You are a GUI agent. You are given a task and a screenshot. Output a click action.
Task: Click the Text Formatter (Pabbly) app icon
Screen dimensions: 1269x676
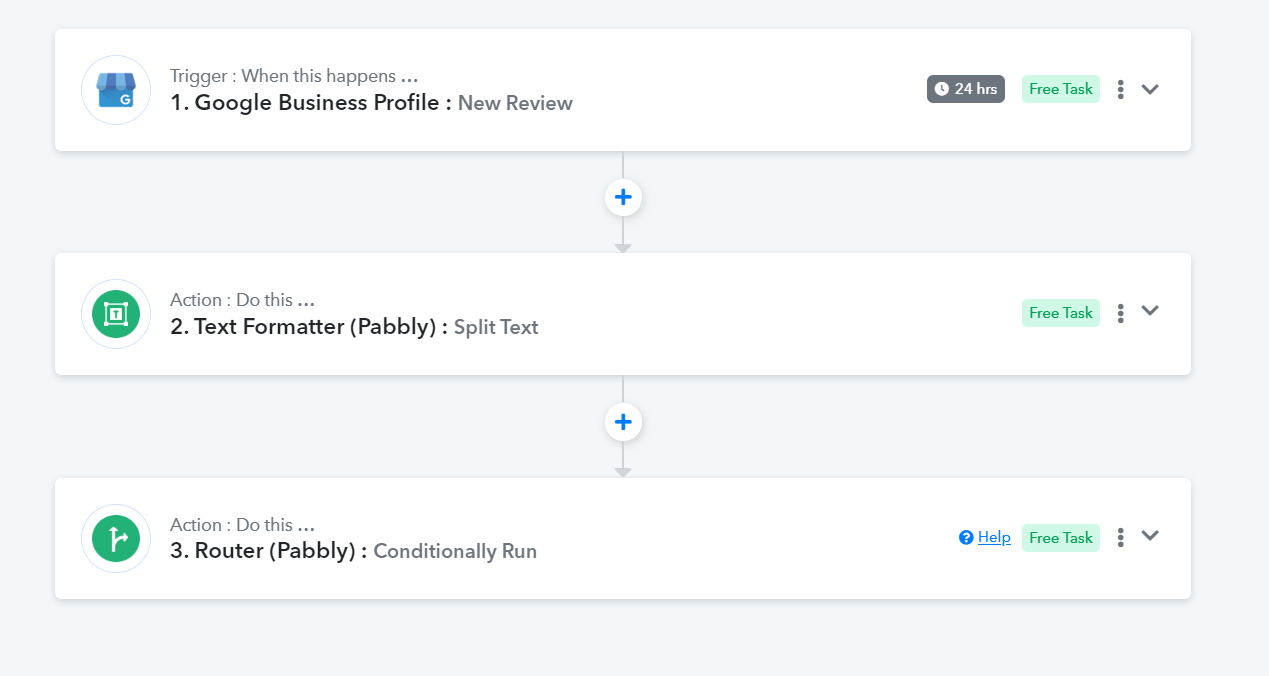(x=116, y=314)
